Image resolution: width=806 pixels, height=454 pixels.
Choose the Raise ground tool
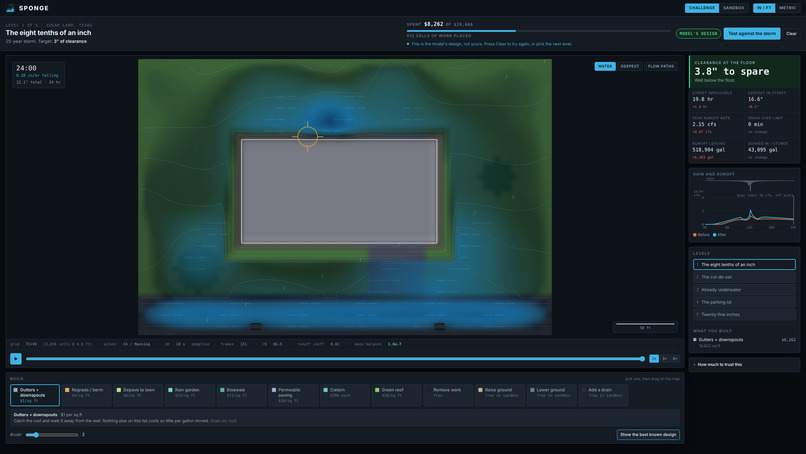coord(500,395)
